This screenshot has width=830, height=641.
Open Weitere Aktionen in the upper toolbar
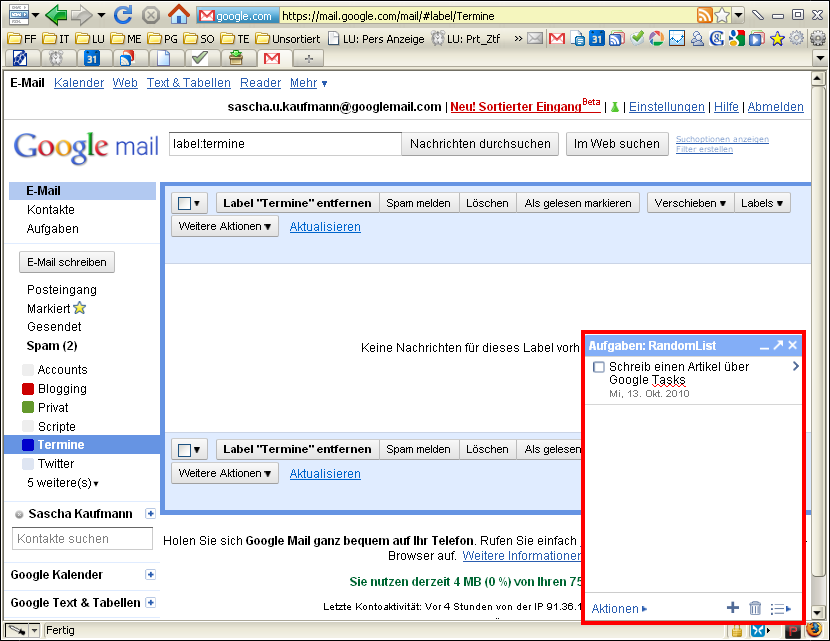click(225, 227)
